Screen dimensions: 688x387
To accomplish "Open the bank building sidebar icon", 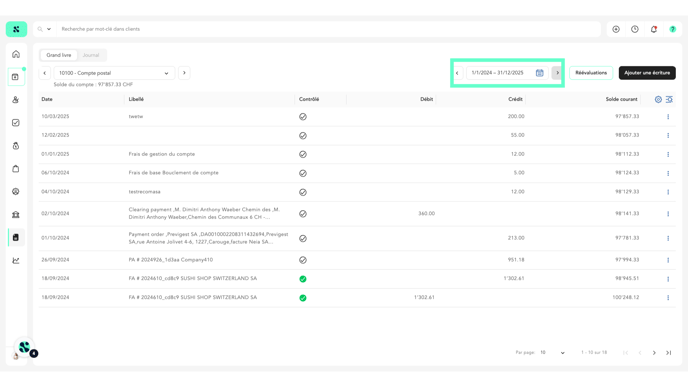I will [x=16, y=215].
